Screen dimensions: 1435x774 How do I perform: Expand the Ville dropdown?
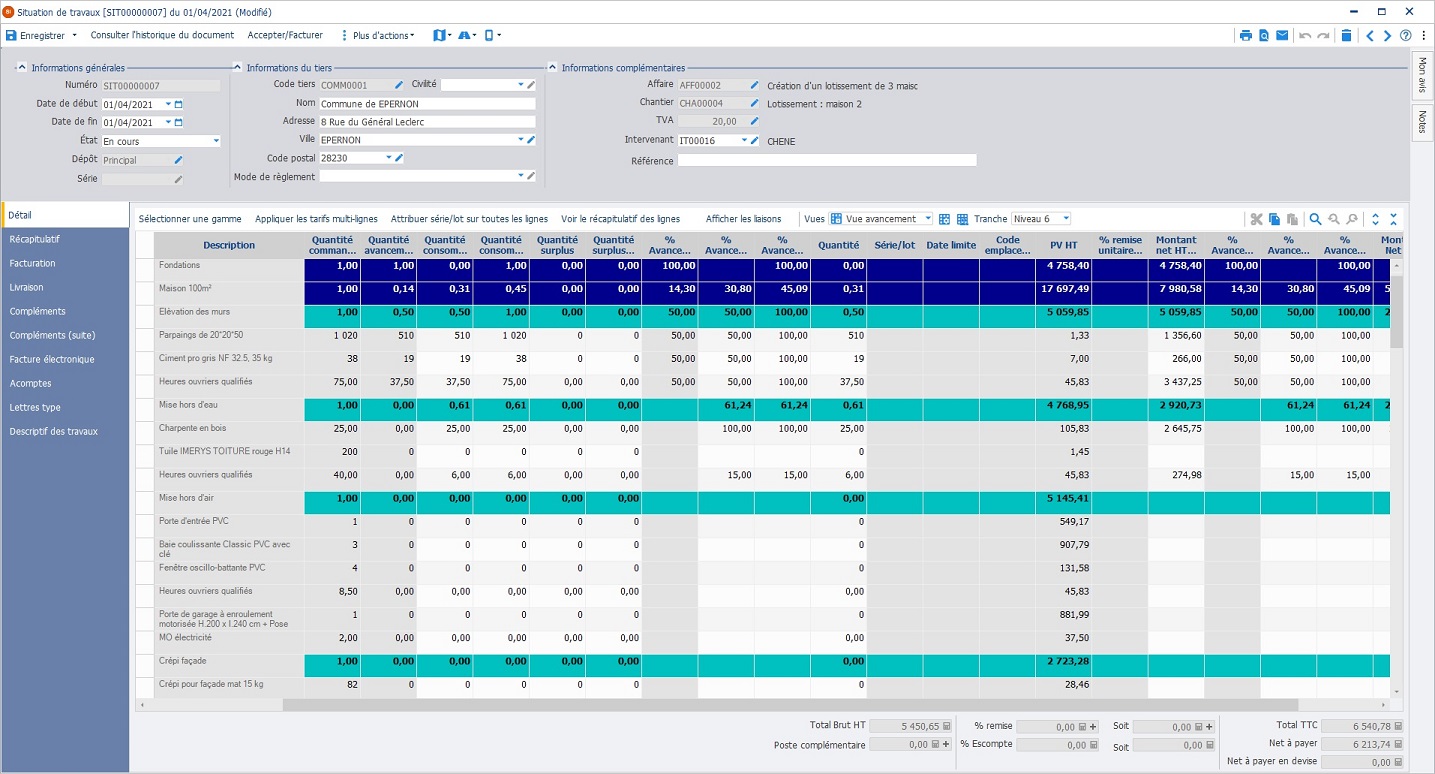(520, 140)
